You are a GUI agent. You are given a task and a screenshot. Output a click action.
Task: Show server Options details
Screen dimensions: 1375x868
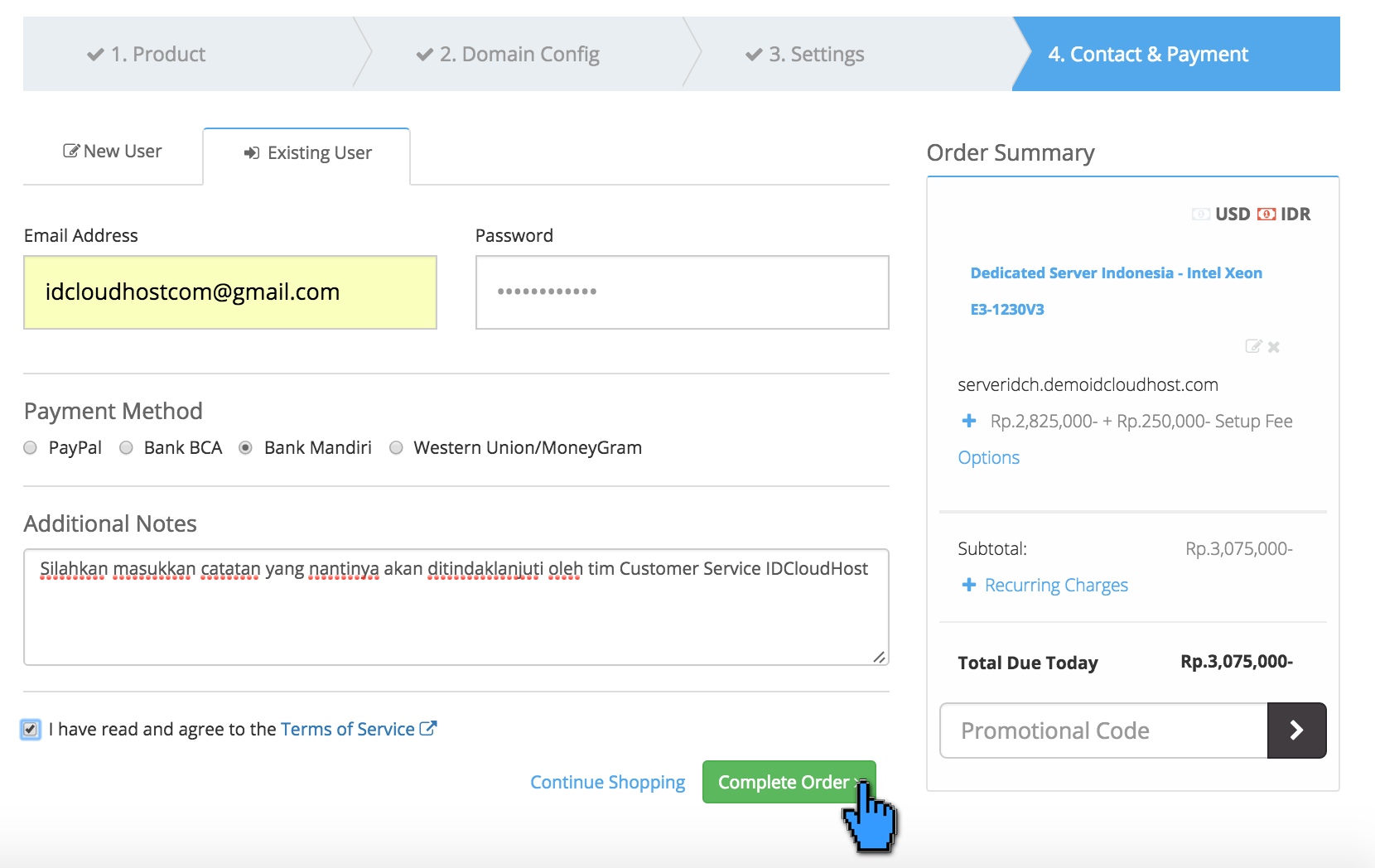pyautogui.click(x=988, y=457)
